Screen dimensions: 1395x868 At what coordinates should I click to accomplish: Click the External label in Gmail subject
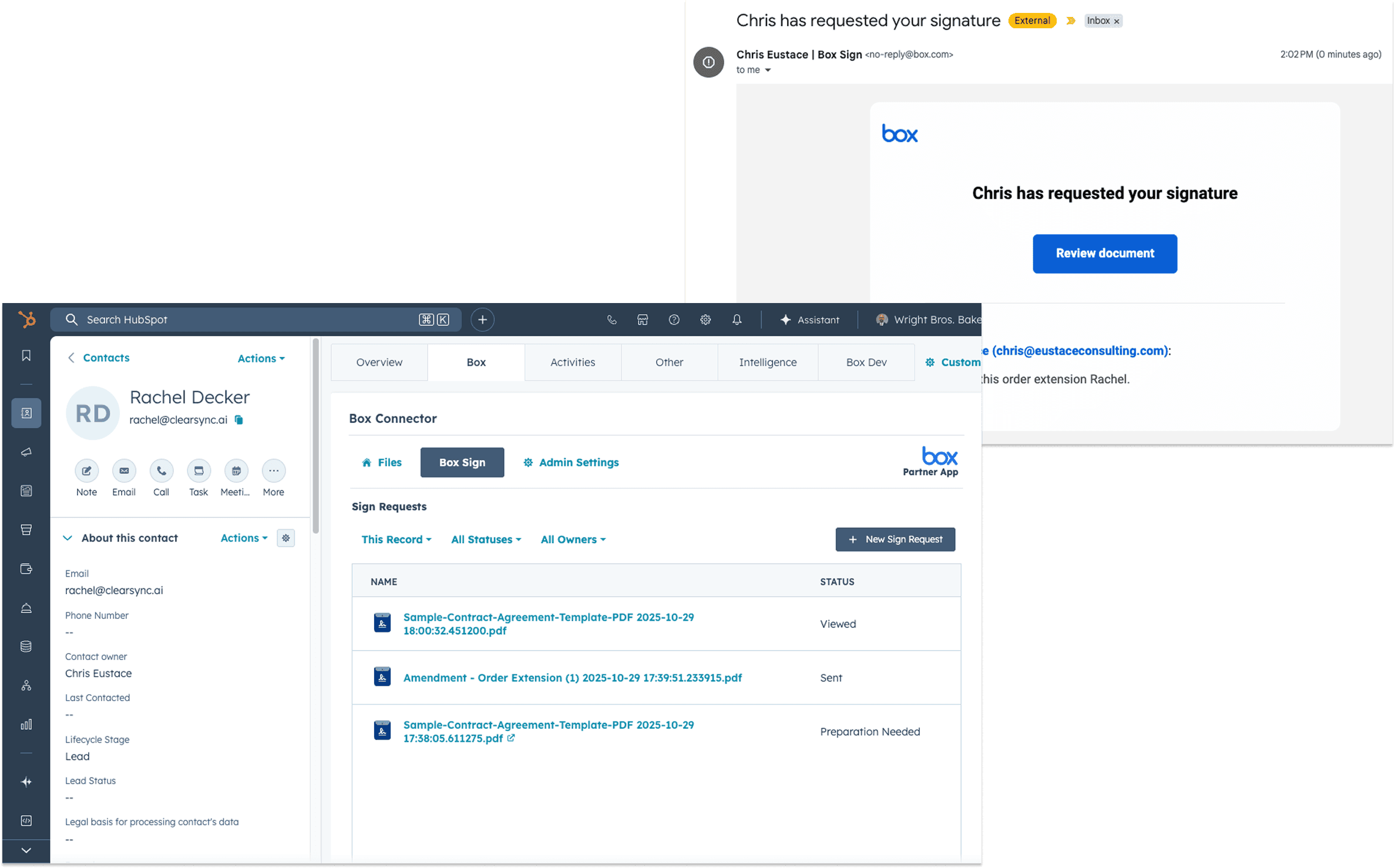(1032, 21)
